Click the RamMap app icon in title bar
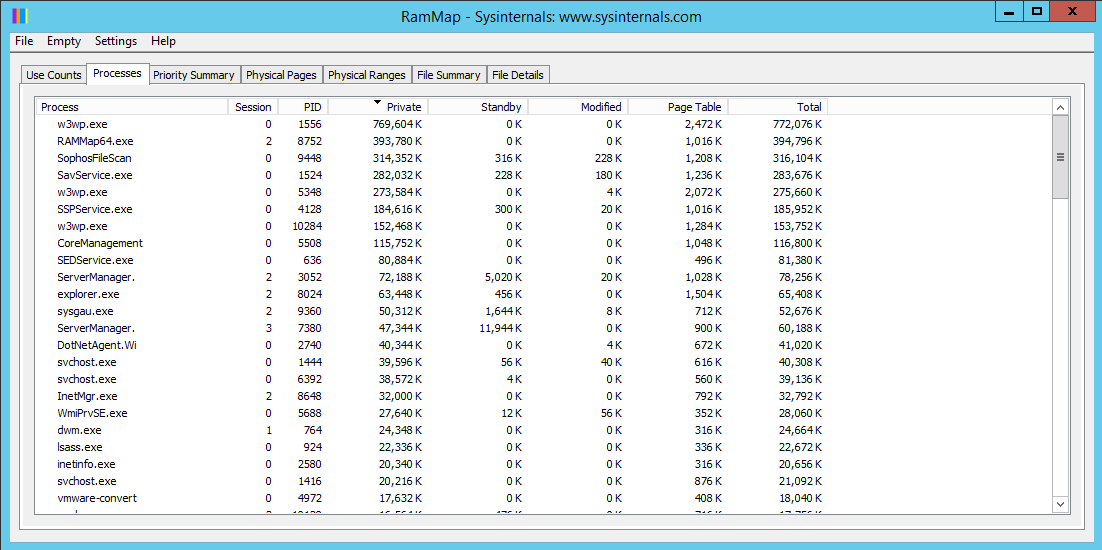The image size is (1102, 550). (20, 16)
